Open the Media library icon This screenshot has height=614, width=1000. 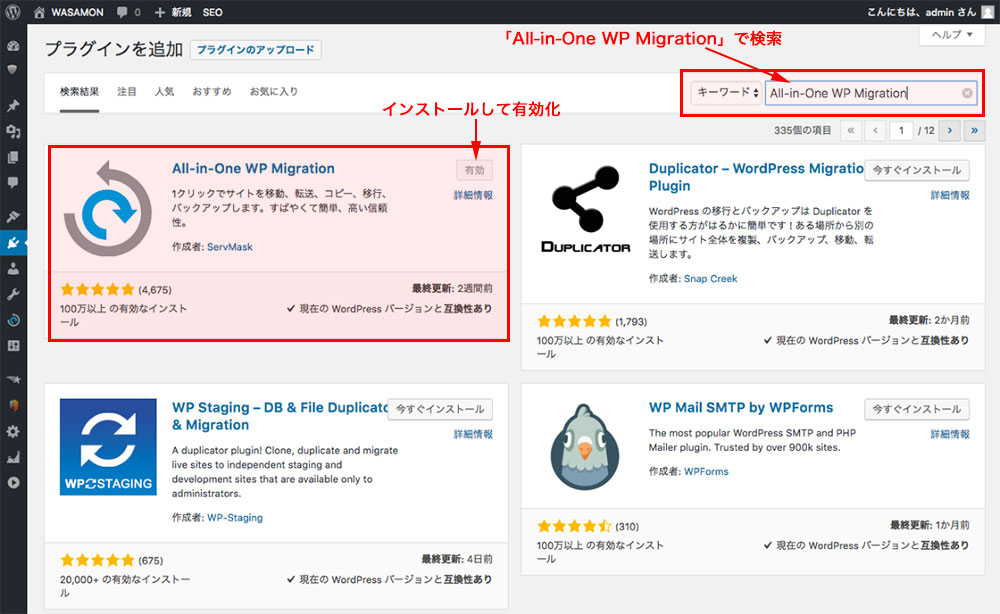tap(13, 131)
